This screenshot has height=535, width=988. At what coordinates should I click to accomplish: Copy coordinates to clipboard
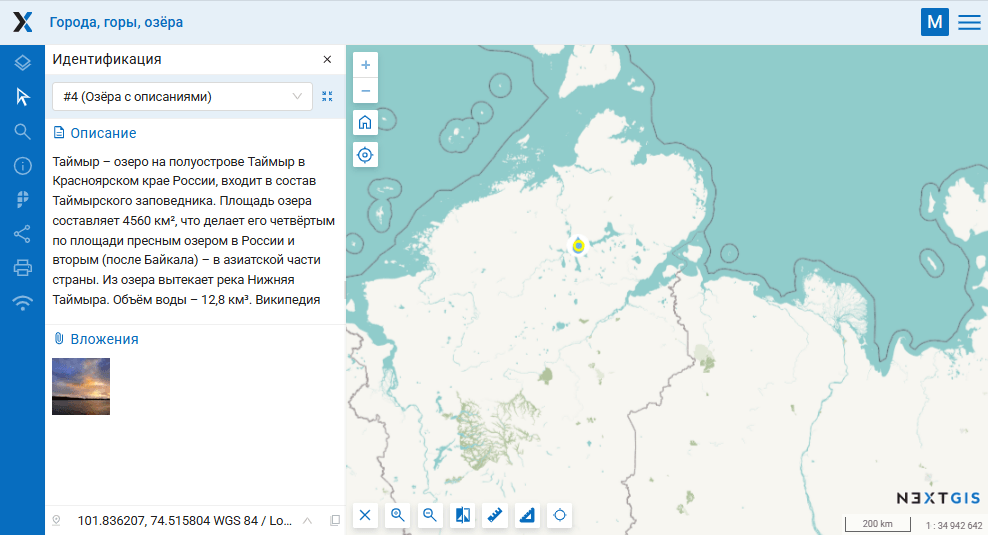click(335, 520)
